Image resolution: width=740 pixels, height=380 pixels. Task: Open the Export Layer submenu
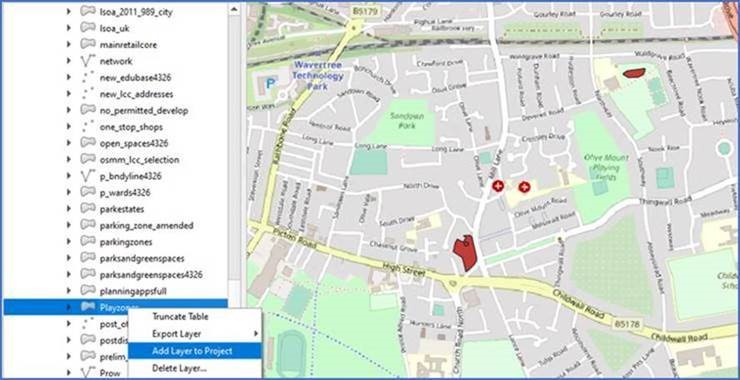(194, 334)
